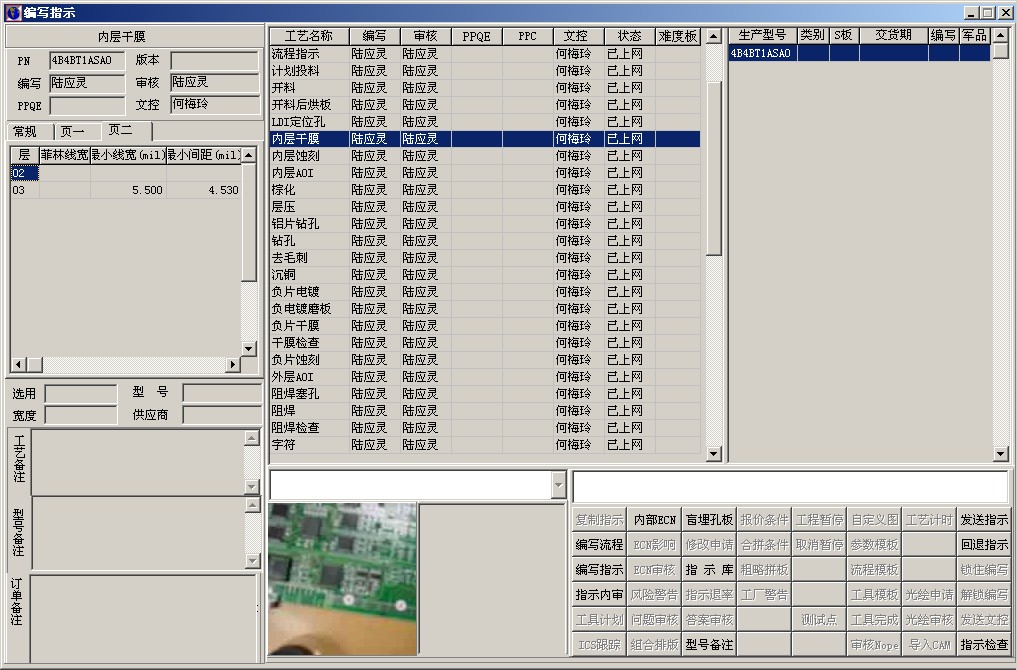Viewport: 1017px width, 670px height.
Task: Click the 生产型号 column header
Action: pyautogui.click(x=762, y=36)
